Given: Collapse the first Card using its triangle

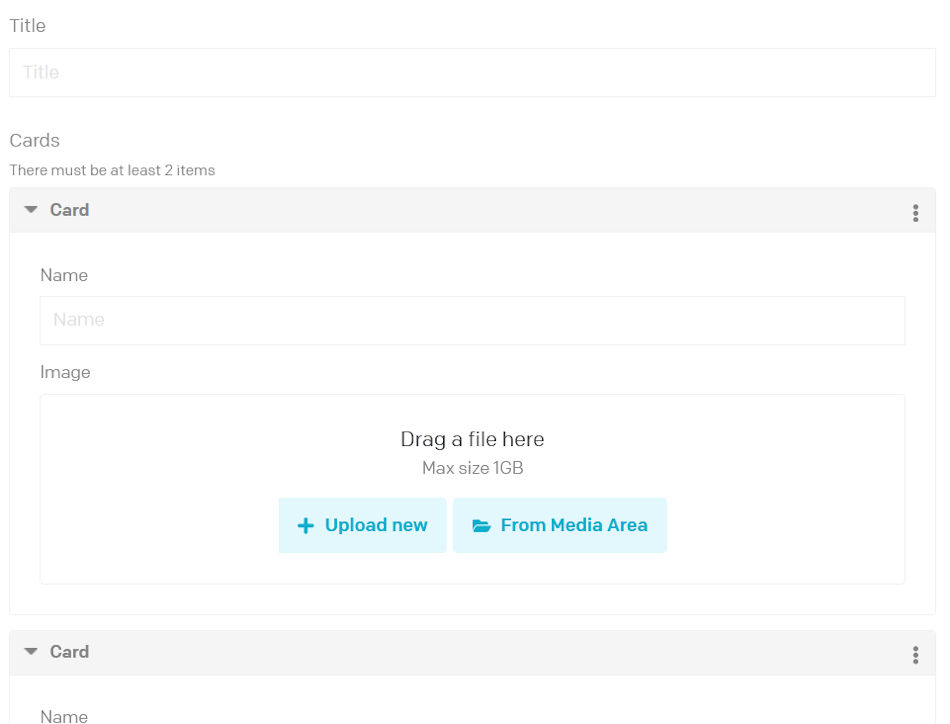Looking at the screenshot, I should pyautogui.click(x=31, y=210).
